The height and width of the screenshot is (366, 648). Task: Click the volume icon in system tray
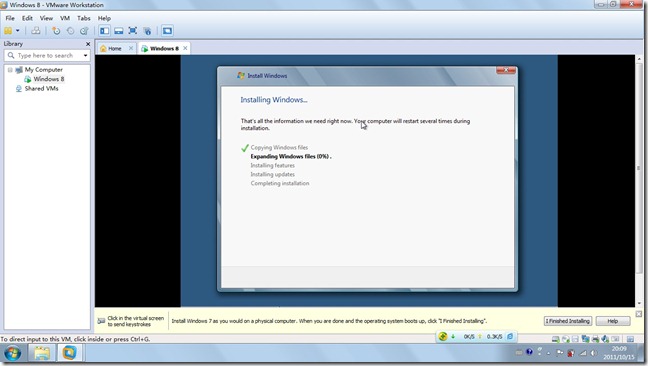593,353
